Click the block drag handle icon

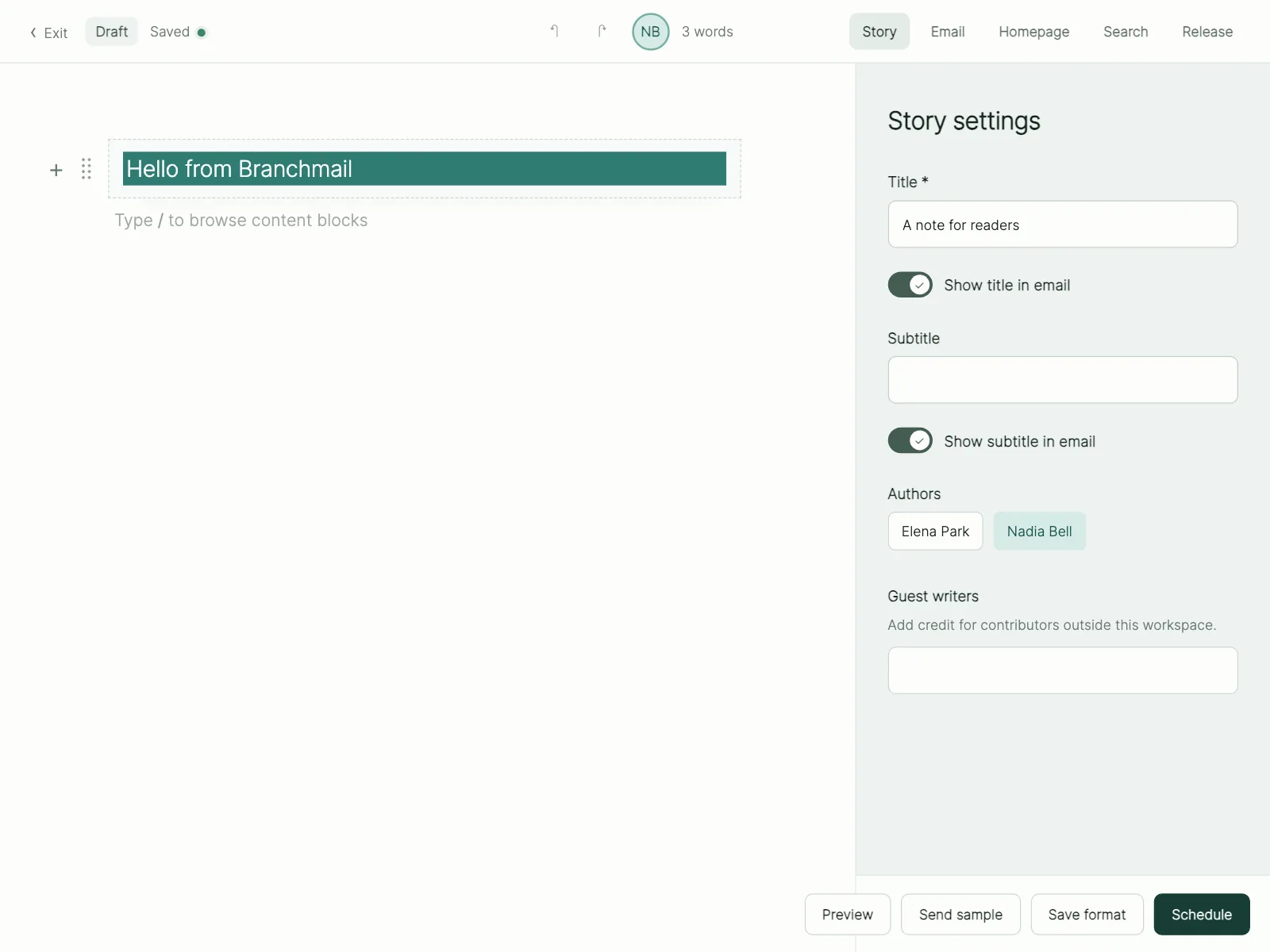(87, 169)
